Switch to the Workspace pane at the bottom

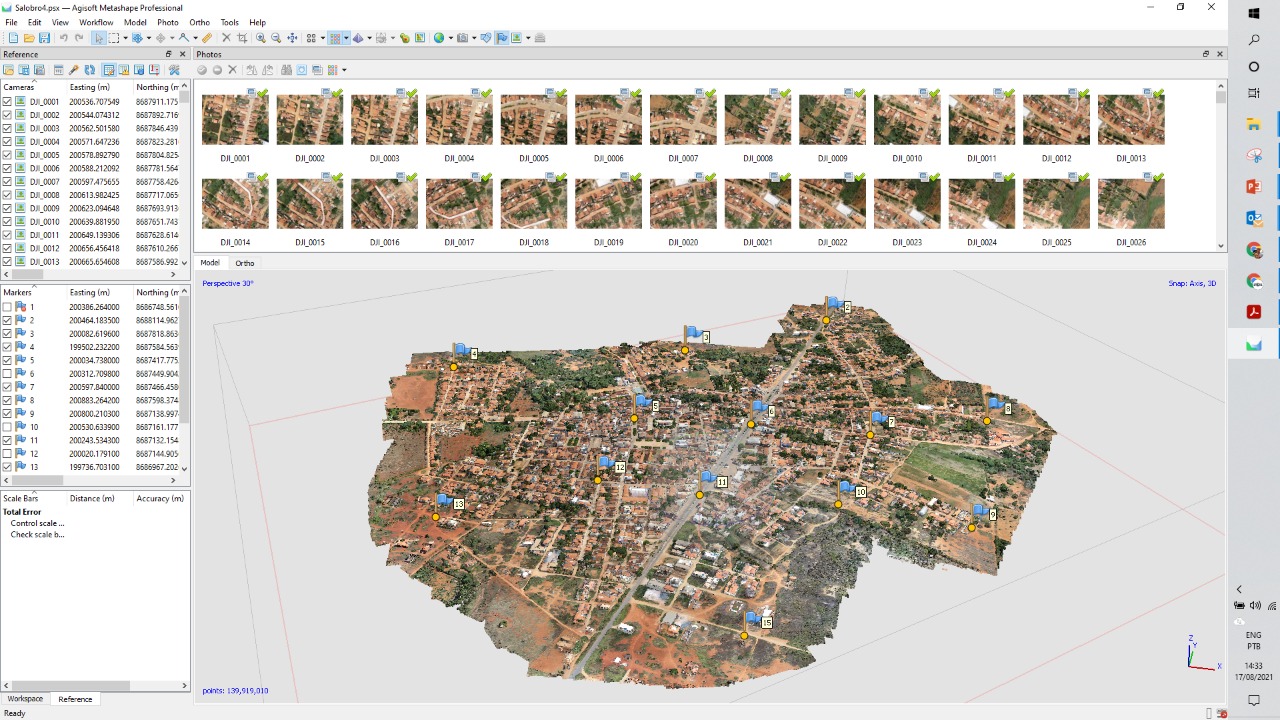24,698
